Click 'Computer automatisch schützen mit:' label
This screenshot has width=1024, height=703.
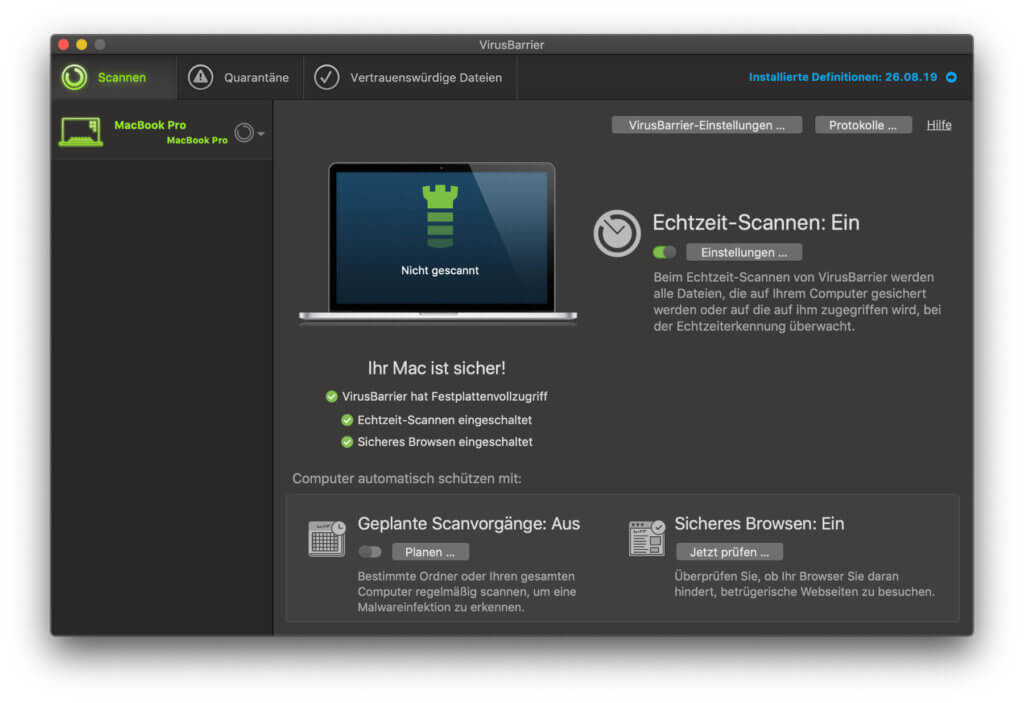(x=406, y=479)
